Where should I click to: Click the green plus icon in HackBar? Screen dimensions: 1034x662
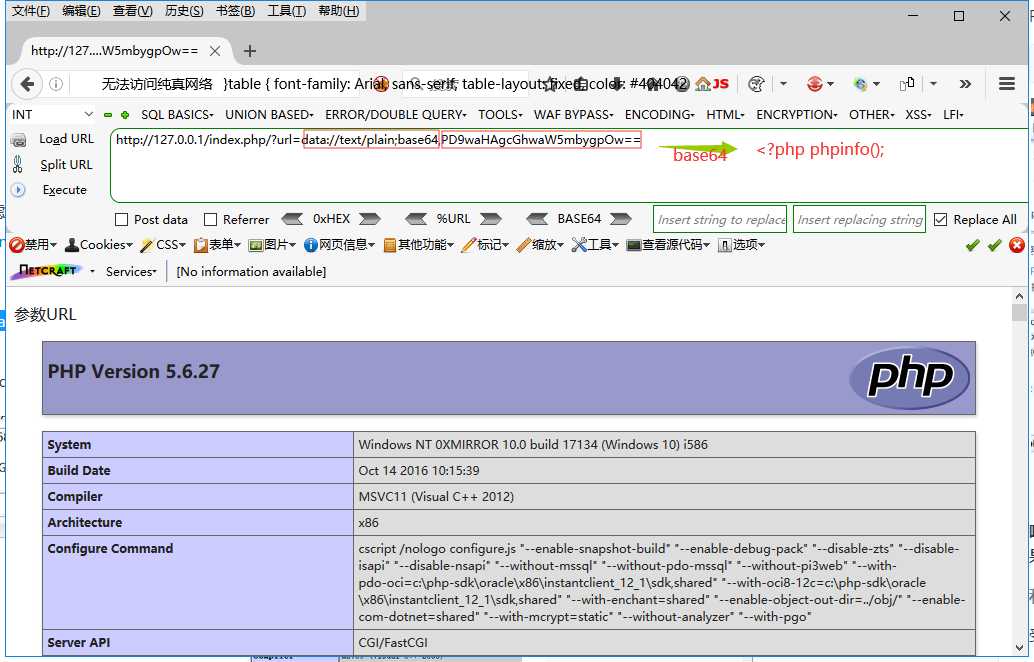(x=125, y=115)
